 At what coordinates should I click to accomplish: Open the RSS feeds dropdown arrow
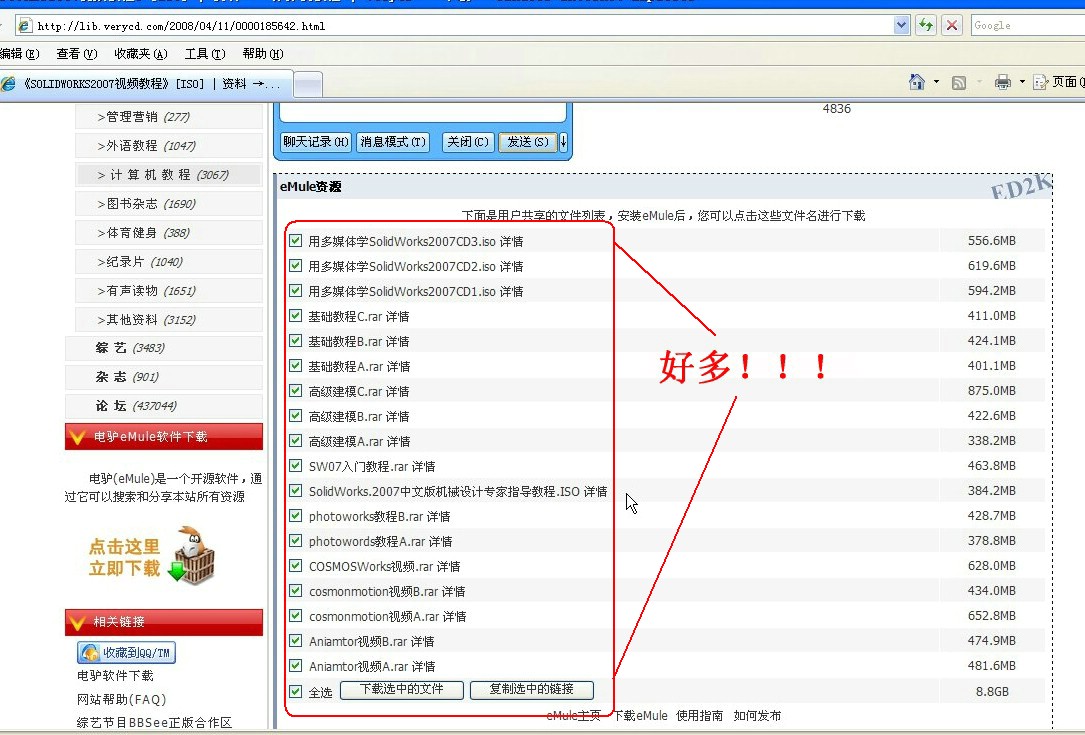tap(979, 82)
